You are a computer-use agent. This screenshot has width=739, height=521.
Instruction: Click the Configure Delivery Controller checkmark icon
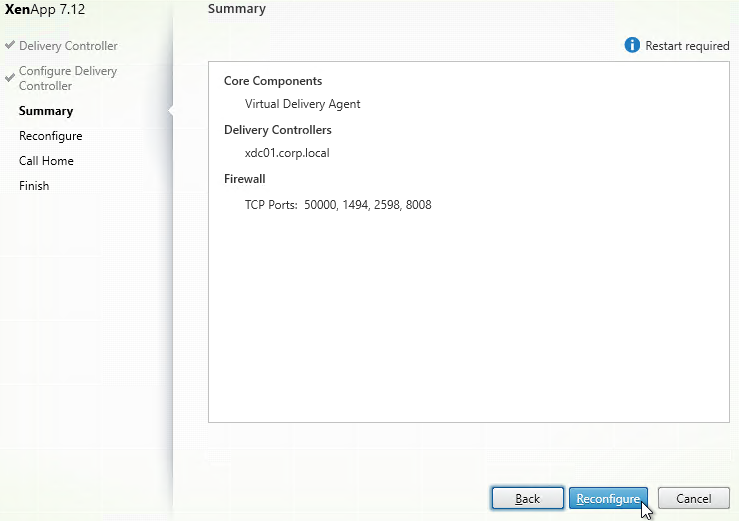point(9,78)
